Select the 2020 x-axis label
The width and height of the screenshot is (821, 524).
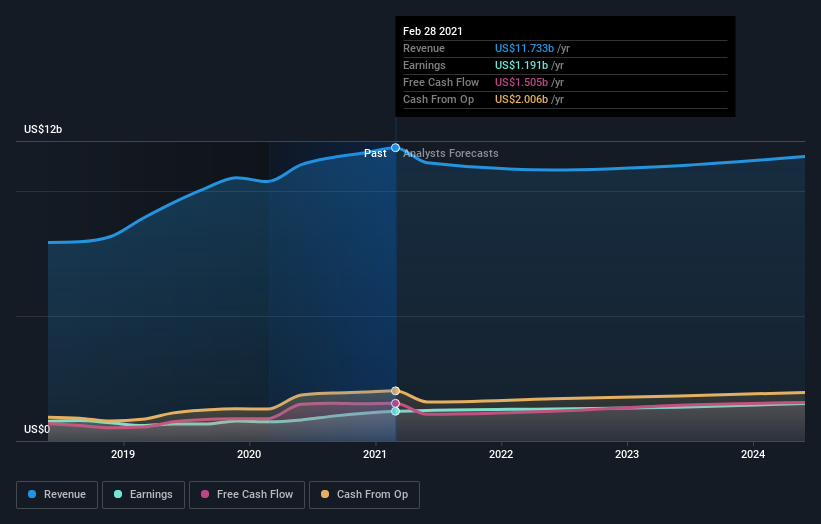249,454
